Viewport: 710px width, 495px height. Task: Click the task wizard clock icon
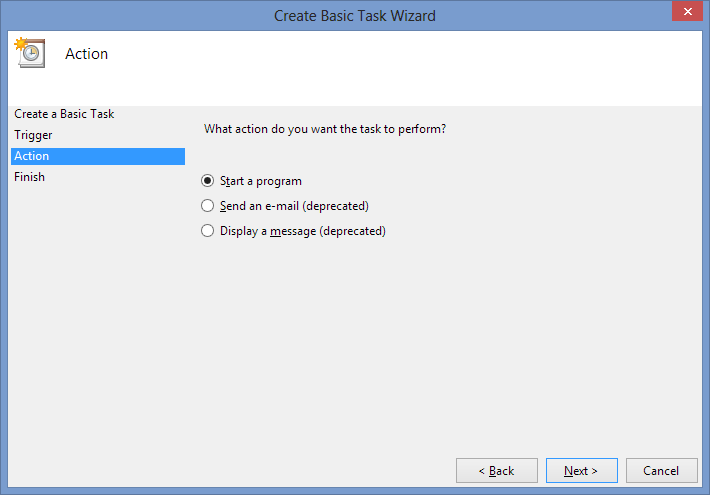click(x=27, y=52)
